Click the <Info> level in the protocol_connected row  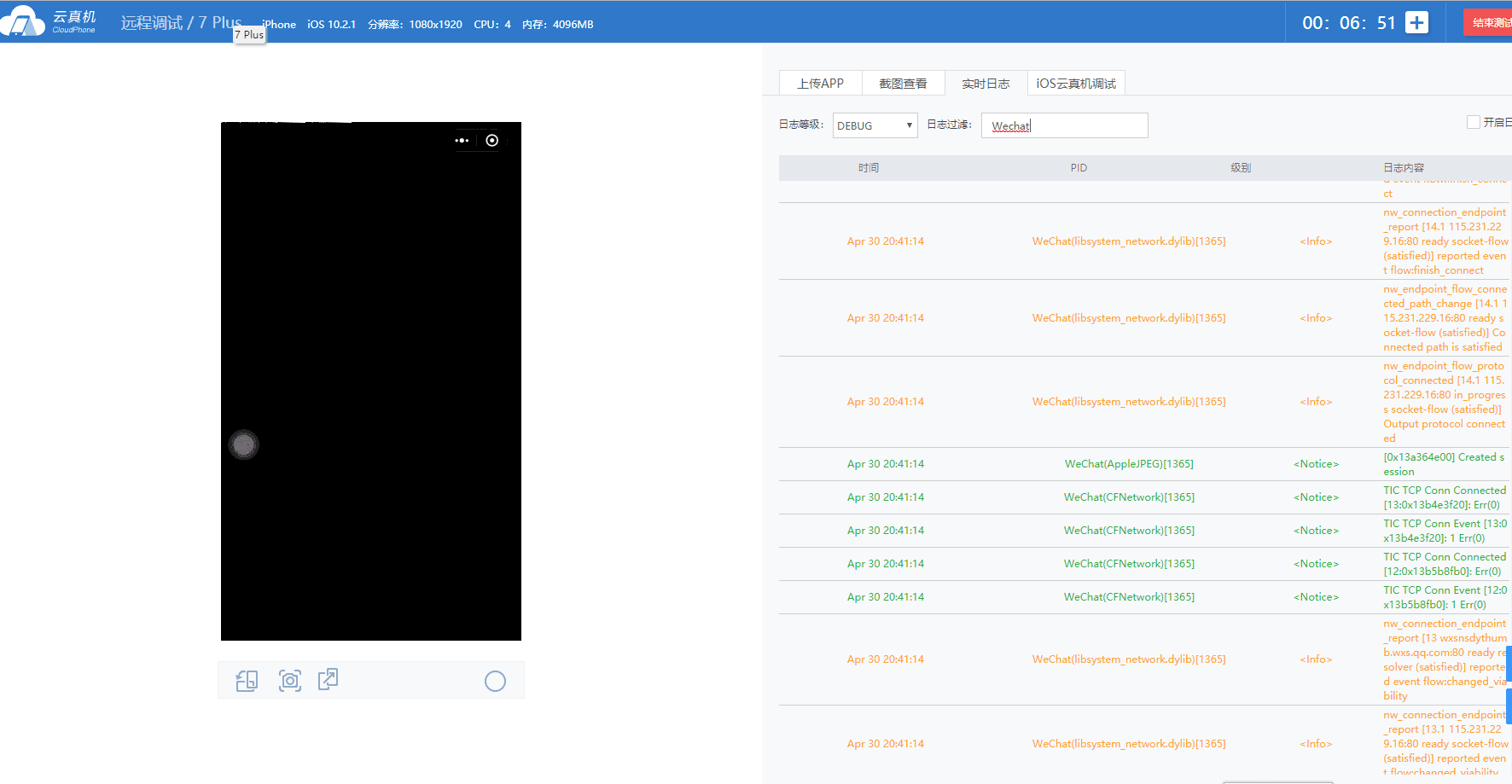coord(1316,402)
